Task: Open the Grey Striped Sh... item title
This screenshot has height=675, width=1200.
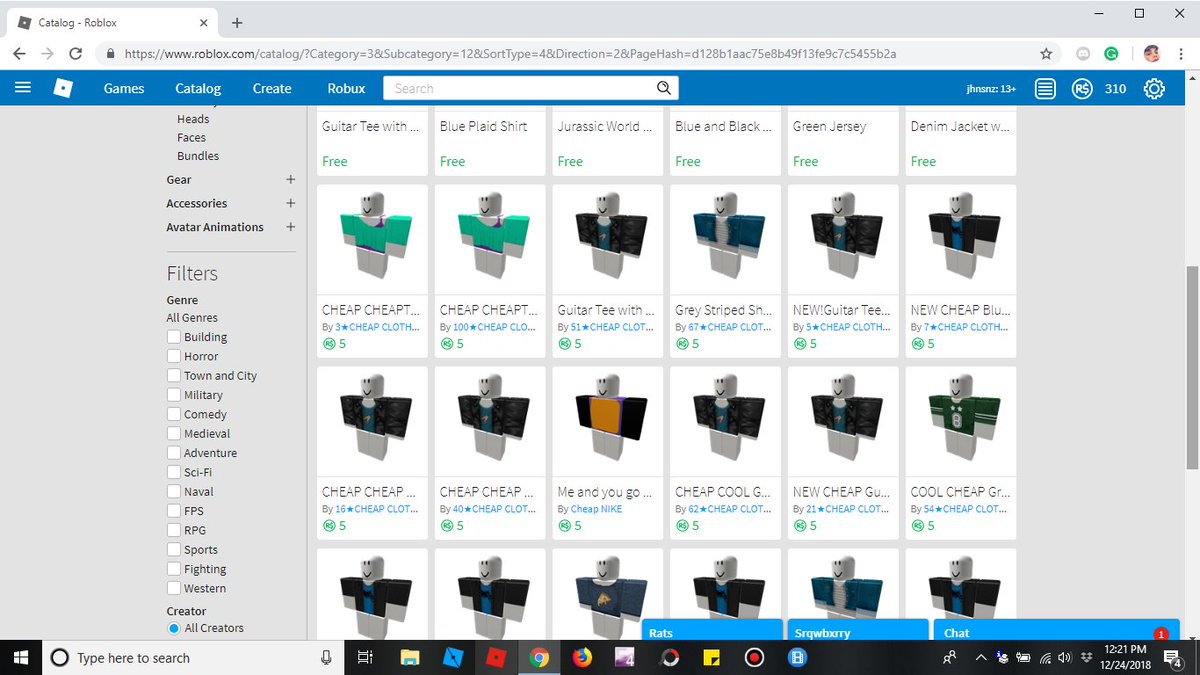Action: (723, 310)
